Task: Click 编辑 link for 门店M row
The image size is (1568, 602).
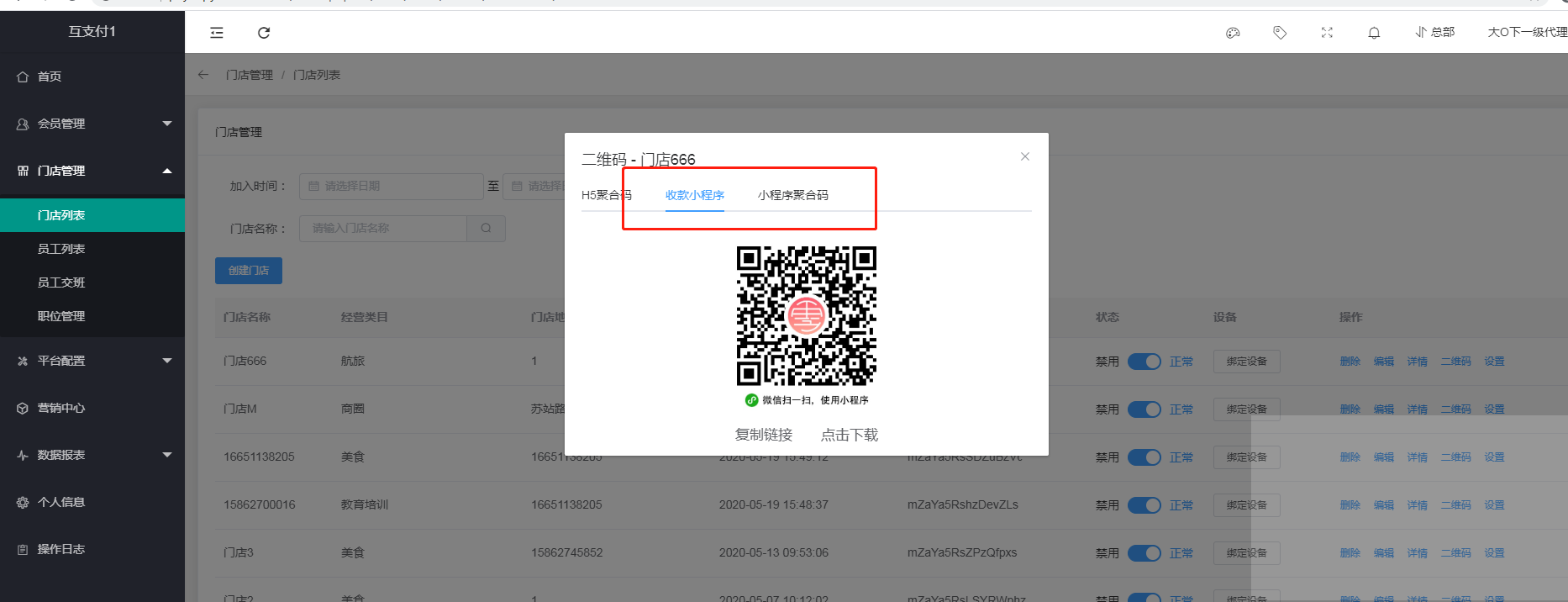Action: [1384, 409]
